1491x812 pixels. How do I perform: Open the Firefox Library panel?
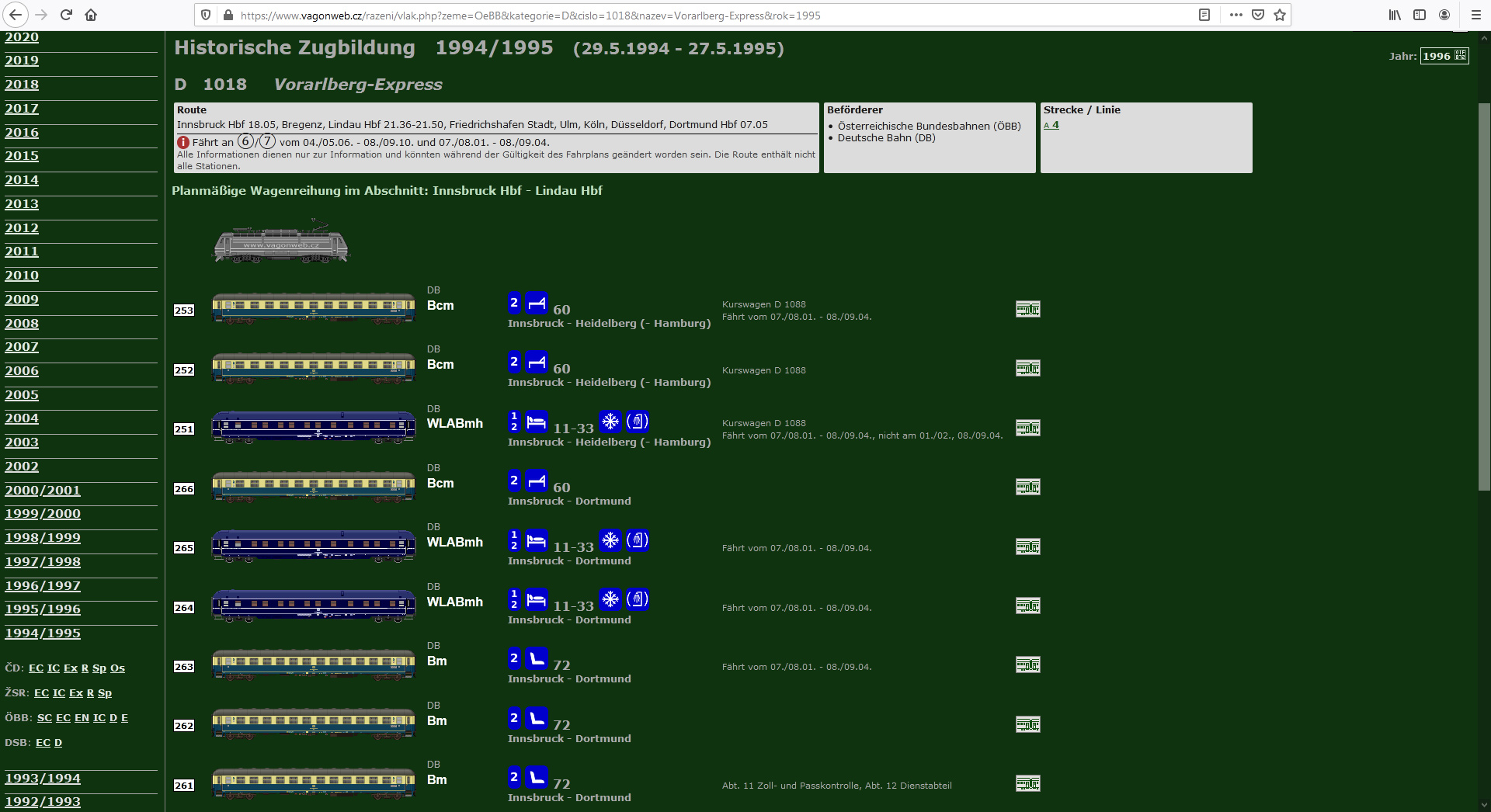coord(1395,15)
